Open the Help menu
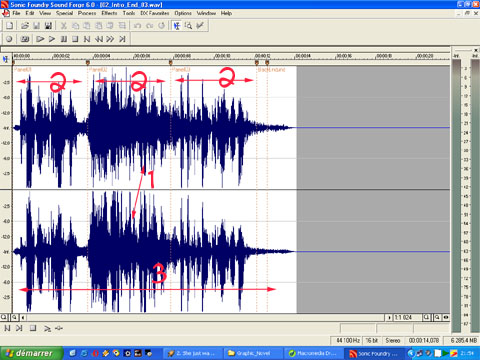Image resolution: width=480 pixels, height=360 pixels. 226,13
